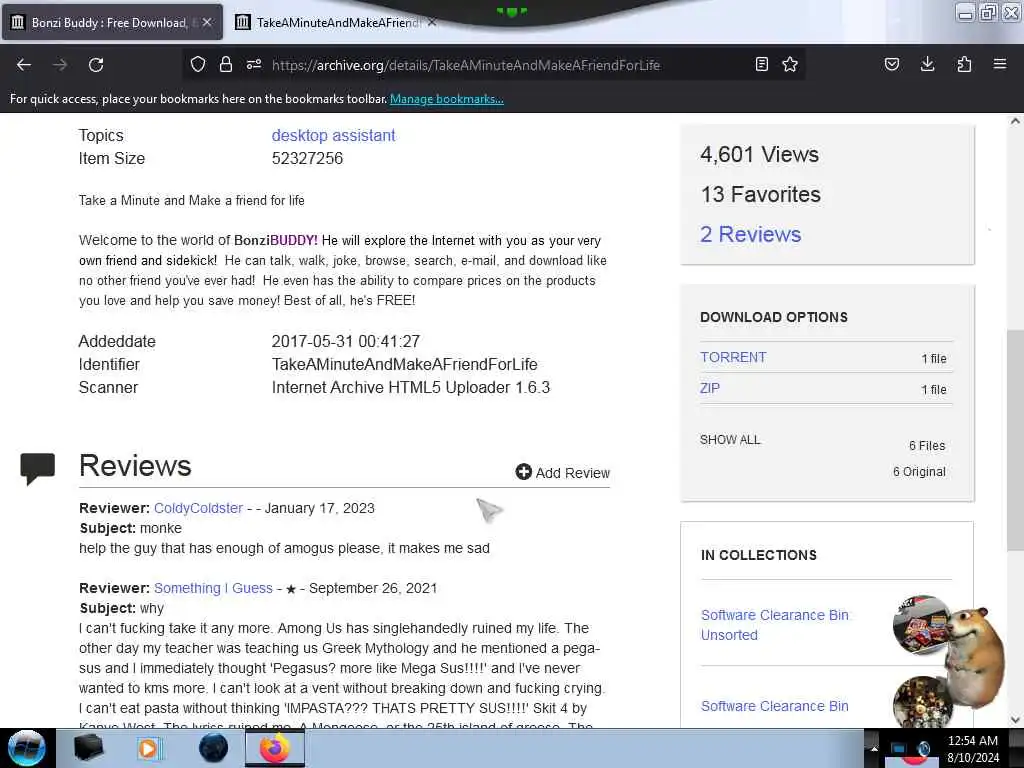
Task: Click the scrollbar up arrow
Action: 1015,121
